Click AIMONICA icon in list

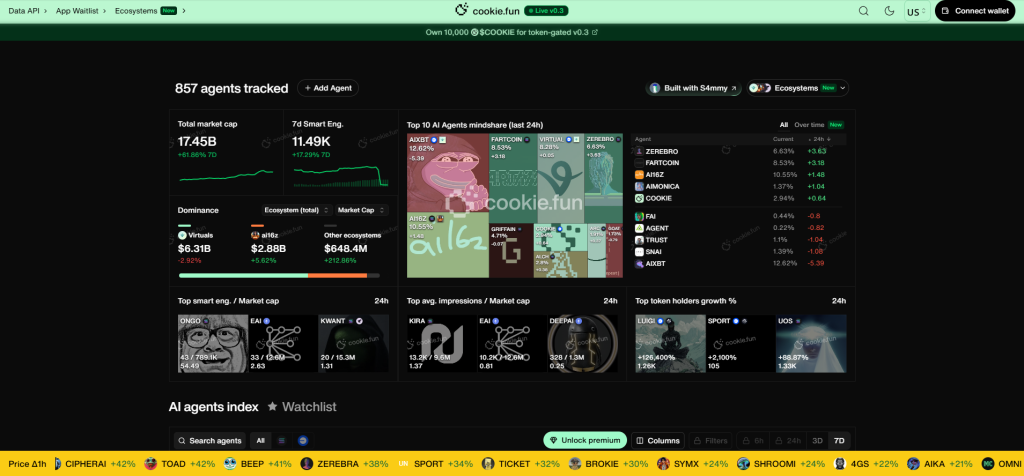pos(639,187)
